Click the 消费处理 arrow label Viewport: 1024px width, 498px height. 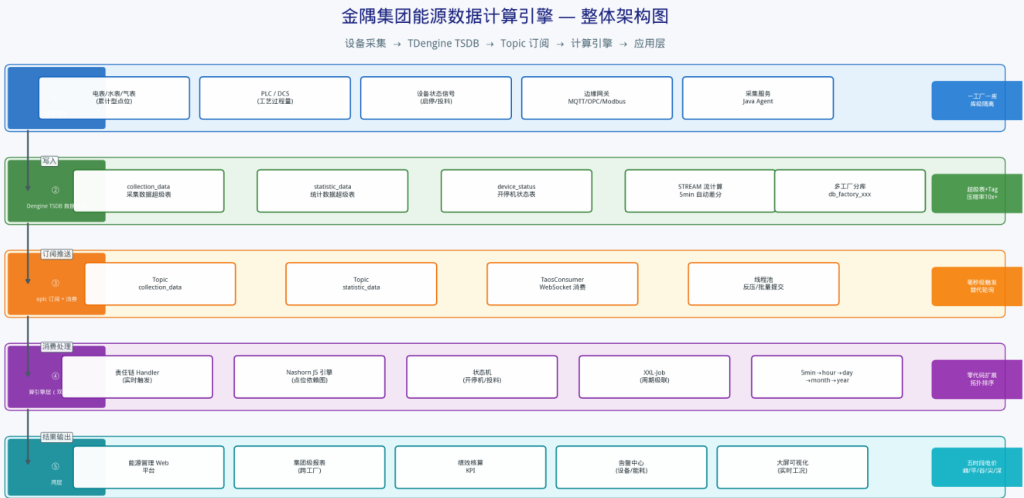tap(57, 346)
